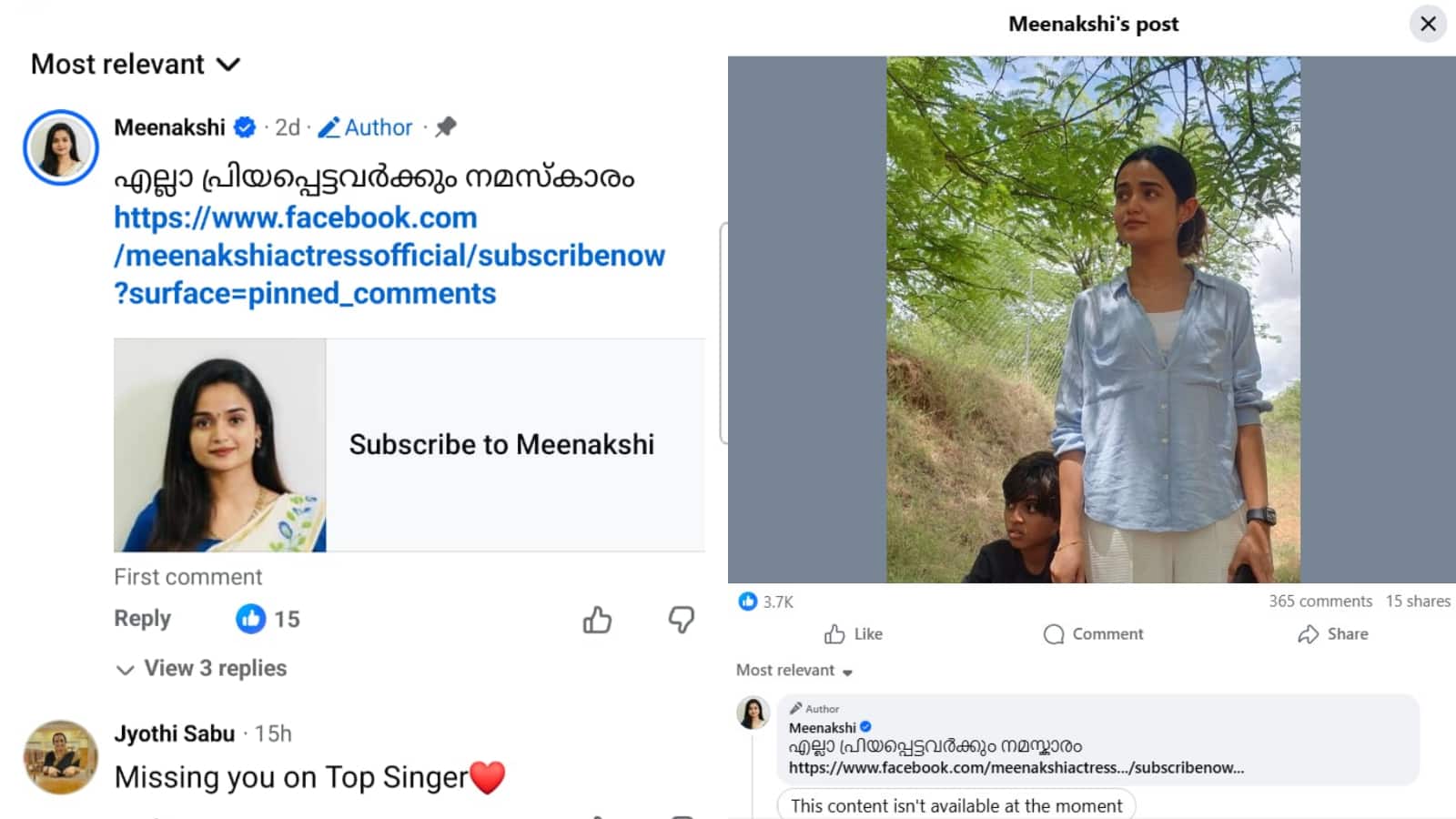The width and height of the screenshot is (1456, 819).
Task: Click the Comment button under the post
Action: pos(1093,634)
